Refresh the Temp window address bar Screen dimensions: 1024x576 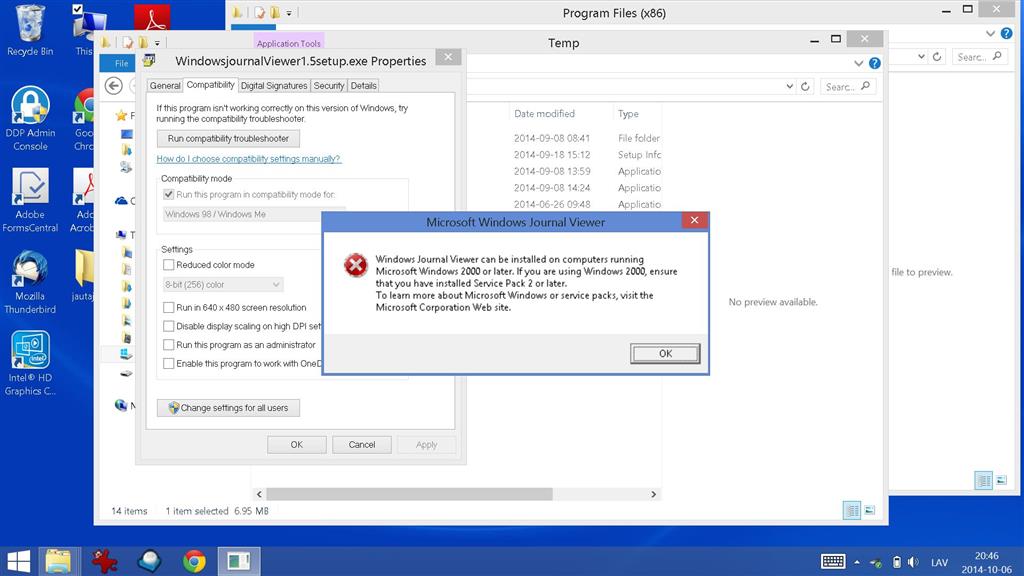coord(805,86)
